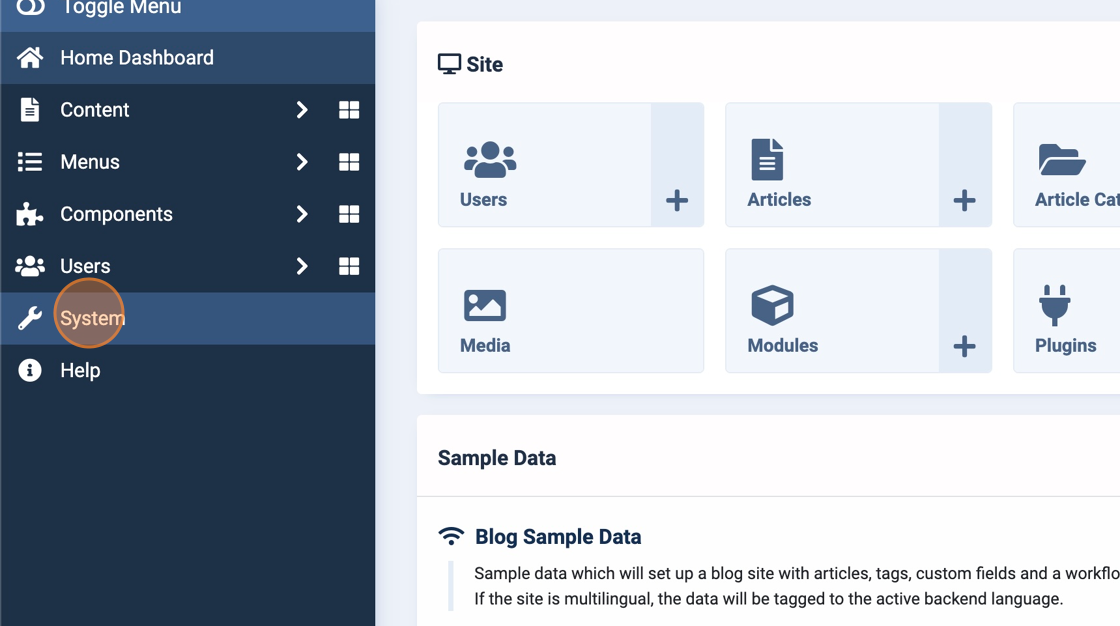This screenshot has width=1120, height=626.
Task: Open the Menus dashboard grid icon
Action: (x=349, y=162)
